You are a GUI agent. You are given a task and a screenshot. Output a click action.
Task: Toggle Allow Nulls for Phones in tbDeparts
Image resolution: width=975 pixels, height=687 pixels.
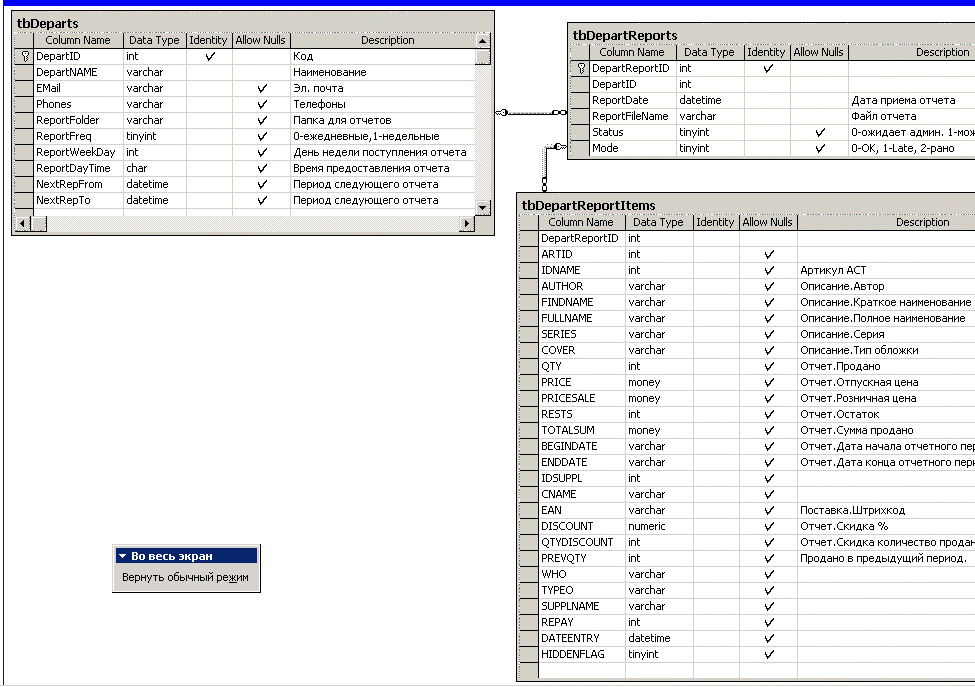(262, 104)
